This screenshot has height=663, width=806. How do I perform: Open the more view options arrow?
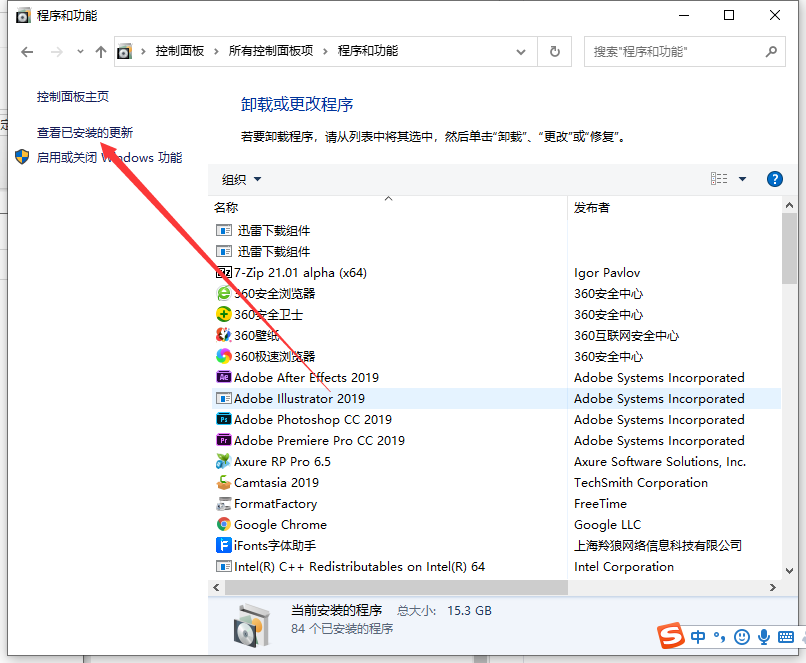pyautogui.click(x=742, y=179)
